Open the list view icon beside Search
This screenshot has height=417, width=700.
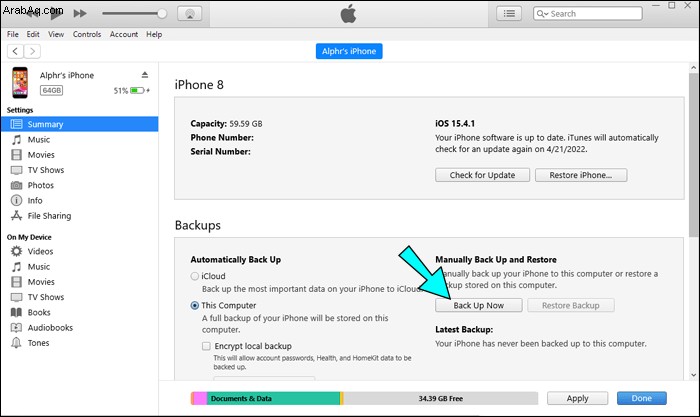[x=509, y=14]
